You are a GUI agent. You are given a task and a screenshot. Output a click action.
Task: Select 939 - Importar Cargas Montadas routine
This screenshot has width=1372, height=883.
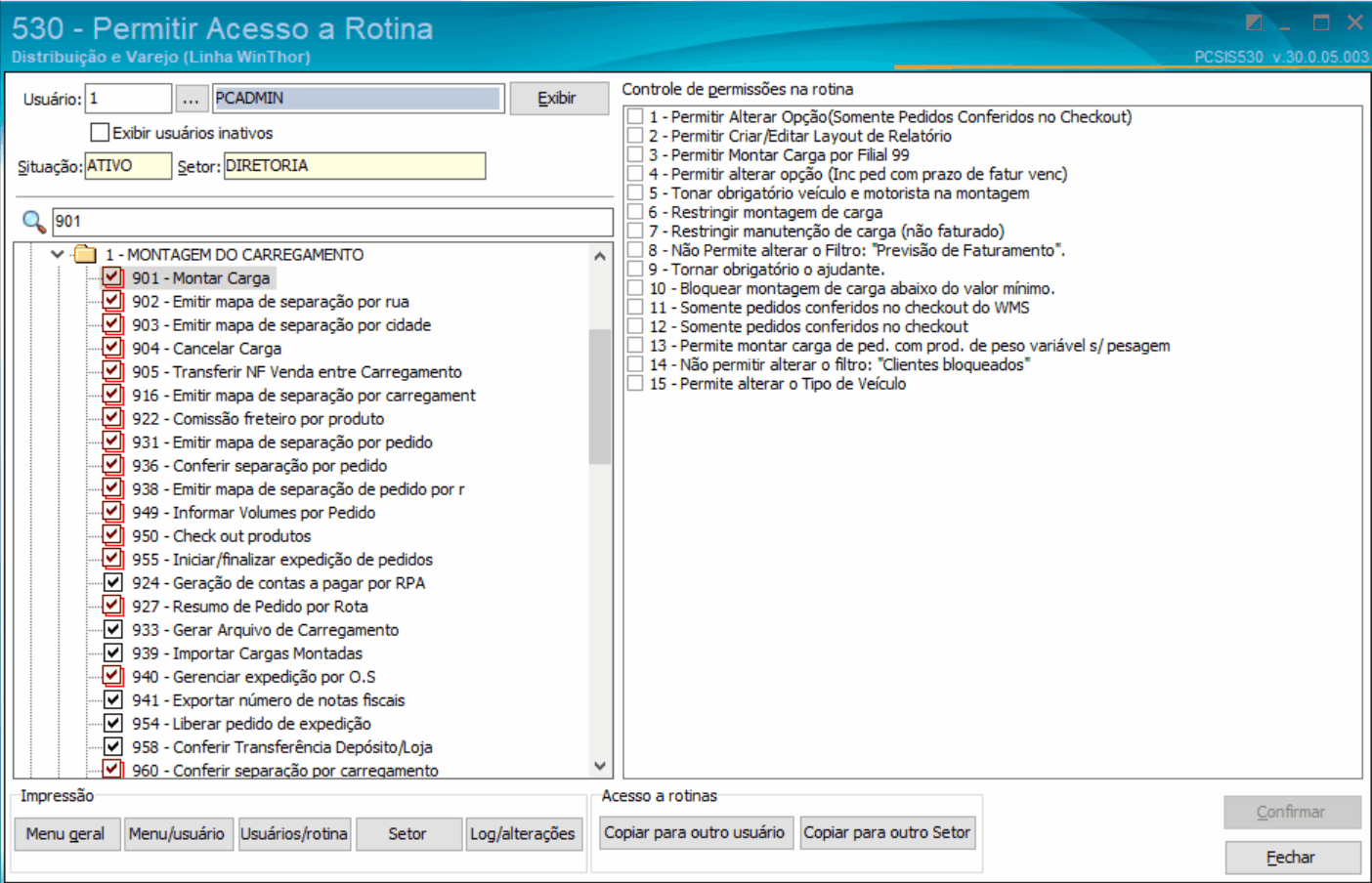coord(247,653)
